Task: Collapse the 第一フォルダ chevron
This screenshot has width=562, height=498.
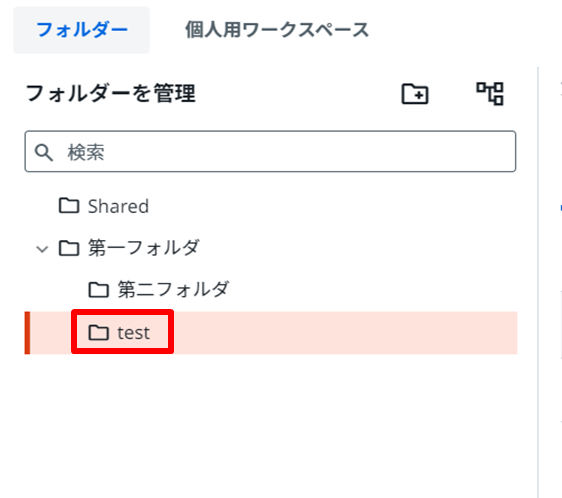Action: tap(42, 249)
